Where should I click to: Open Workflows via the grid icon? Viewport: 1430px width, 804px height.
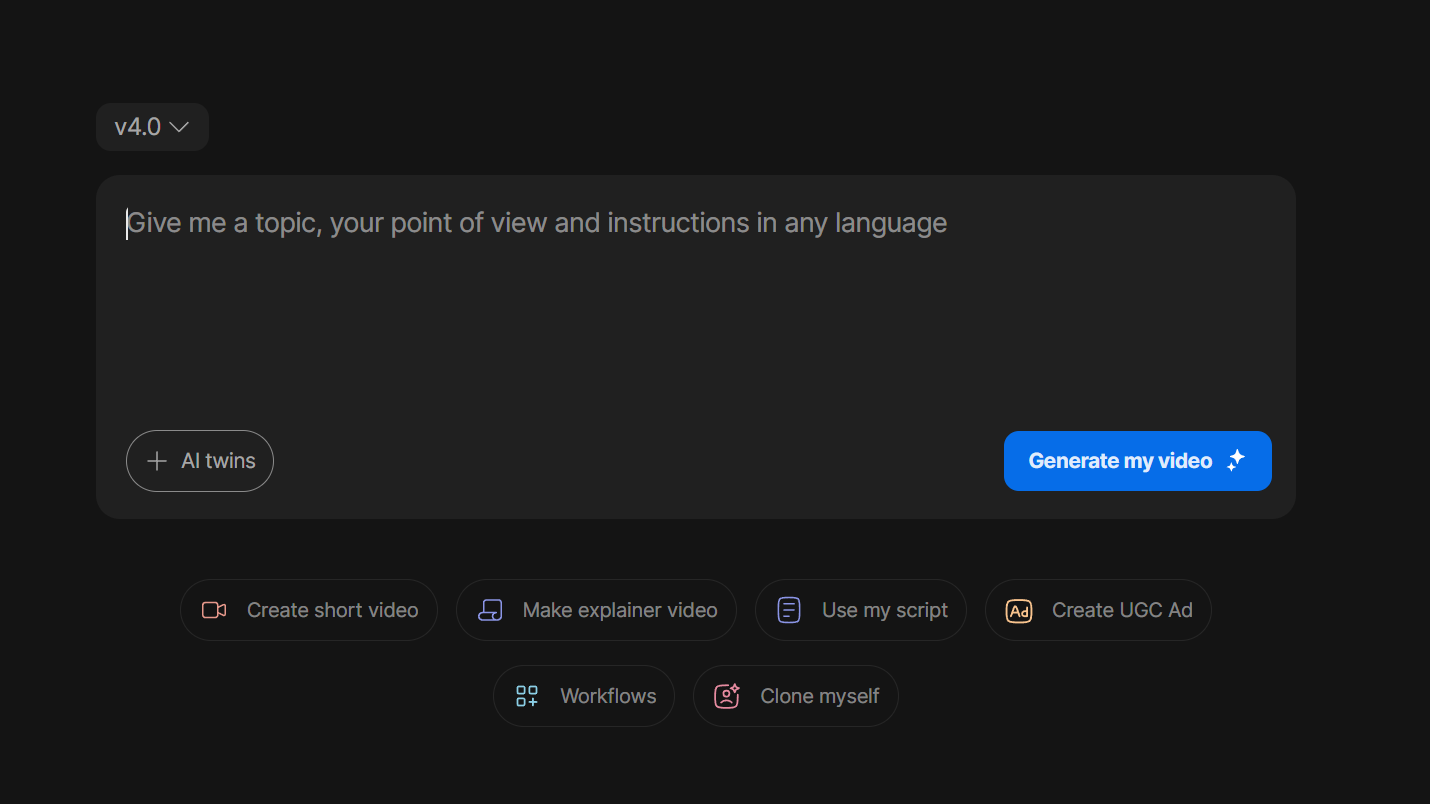coord(527,696)
